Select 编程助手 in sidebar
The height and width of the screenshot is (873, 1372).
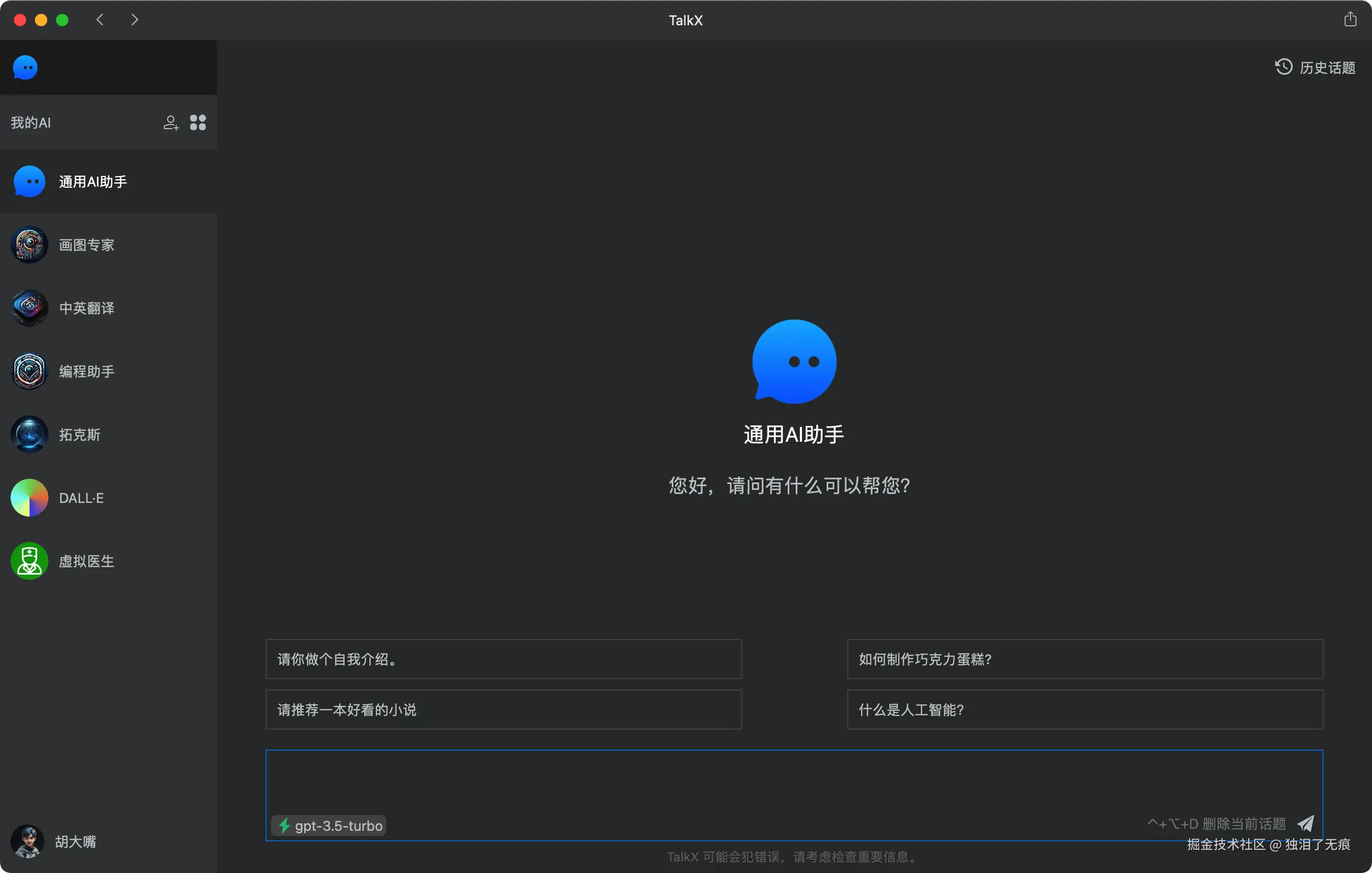pyautogui.click(x=86, y=372)
